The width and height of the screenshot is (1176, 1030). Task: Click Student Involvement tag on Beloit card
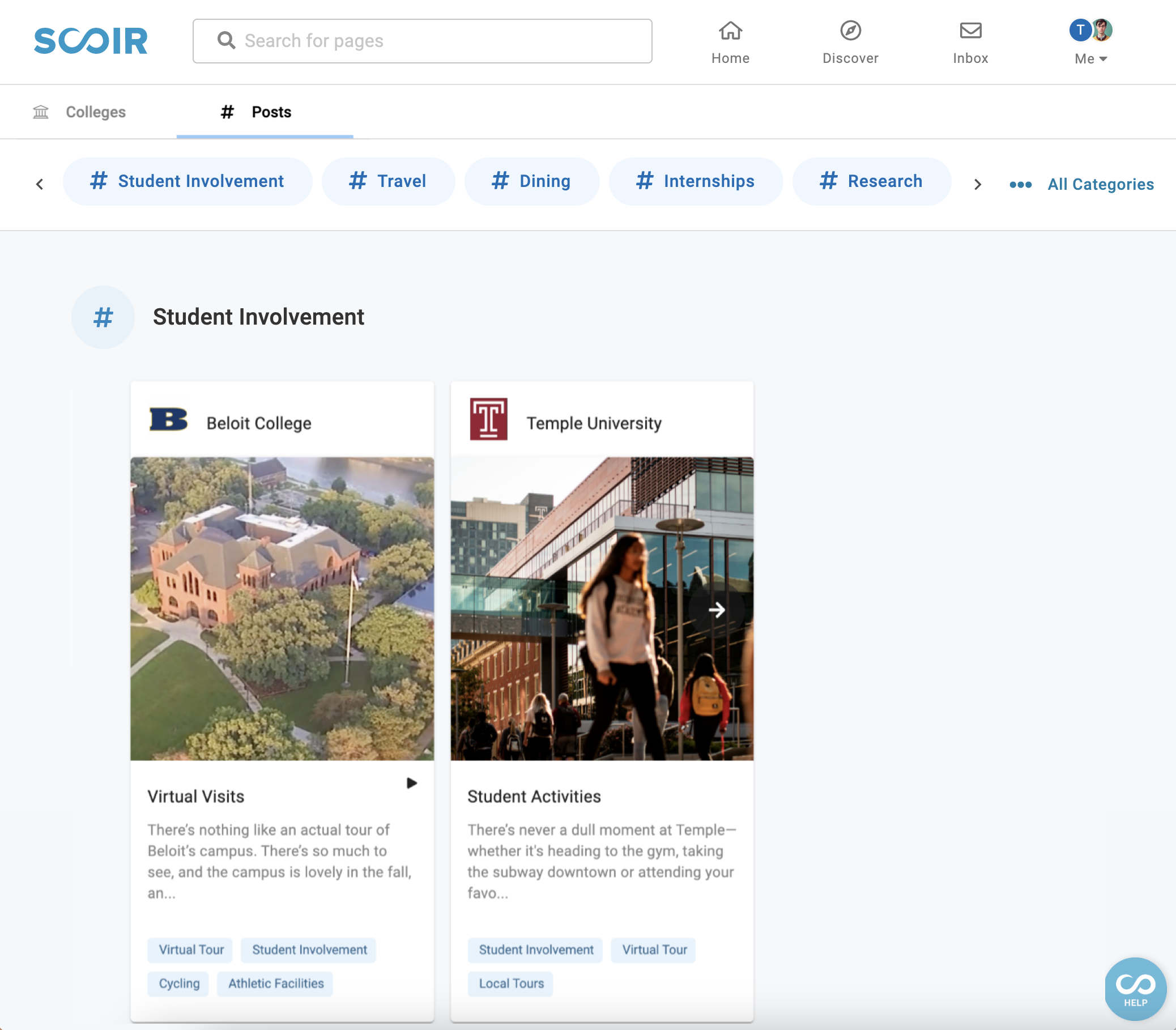pyautogui.click(x=309, y=950)
